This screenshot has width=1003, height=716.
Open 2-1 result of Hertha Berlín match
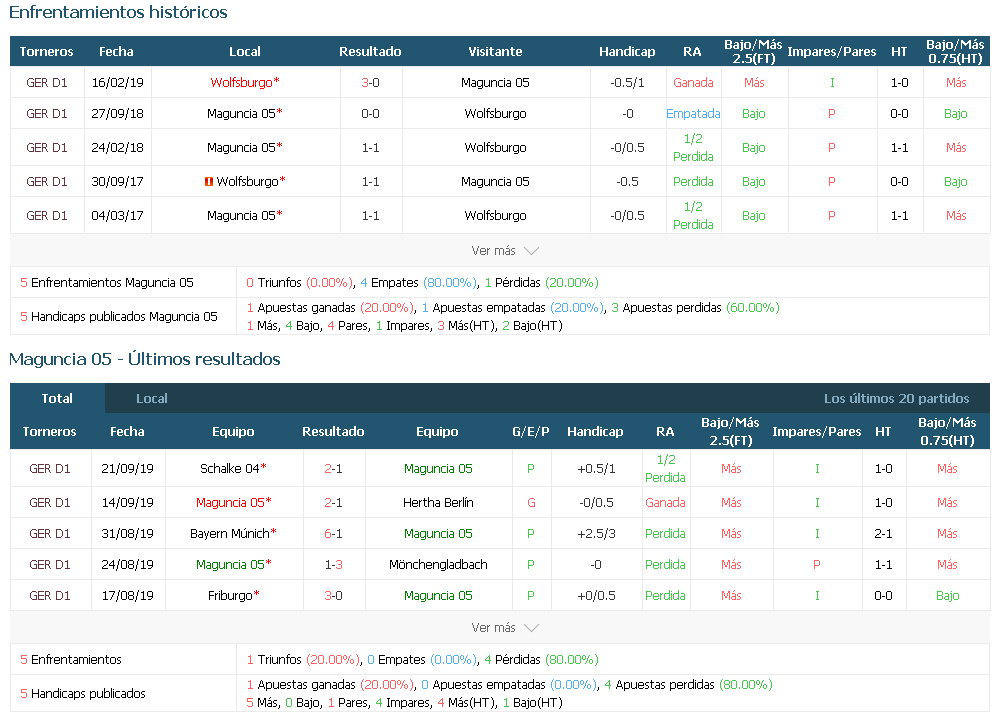[x=333, y=503]
